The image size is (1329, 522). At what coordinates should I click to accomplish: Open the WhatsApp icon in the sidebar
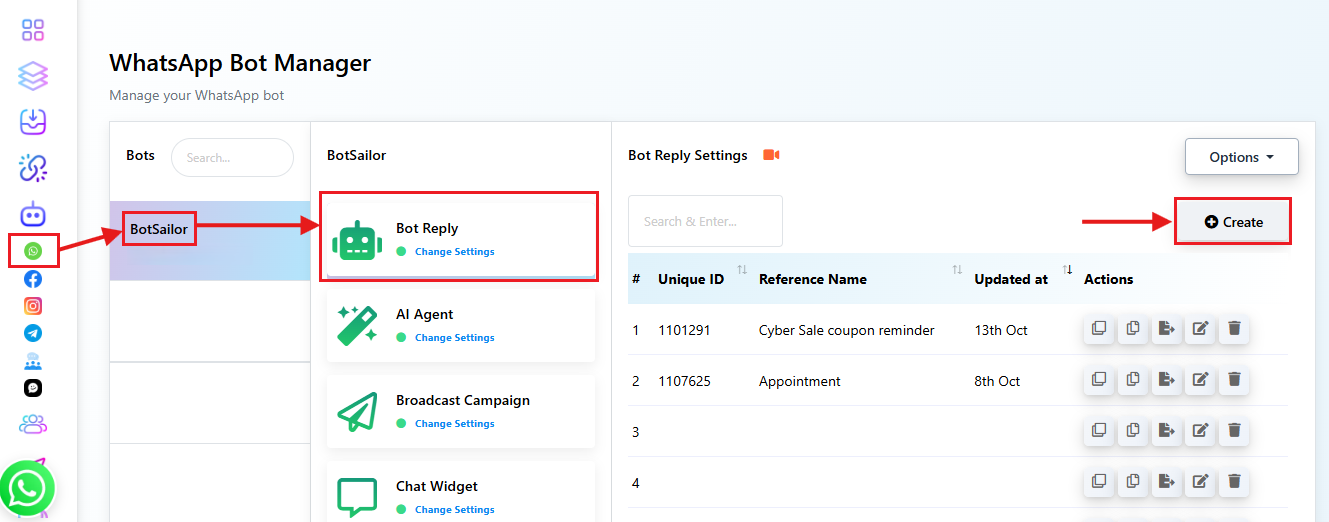(x=34, y=251)
